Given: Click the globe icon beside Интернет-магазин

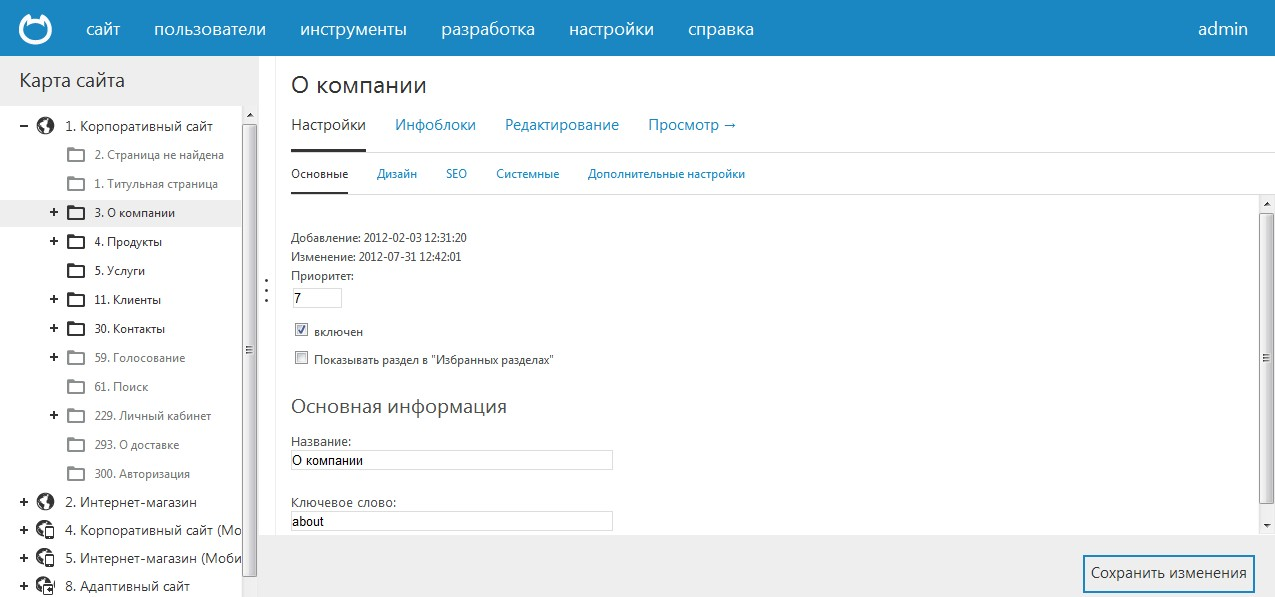Looking at the screenshot, I should [43, 501].
